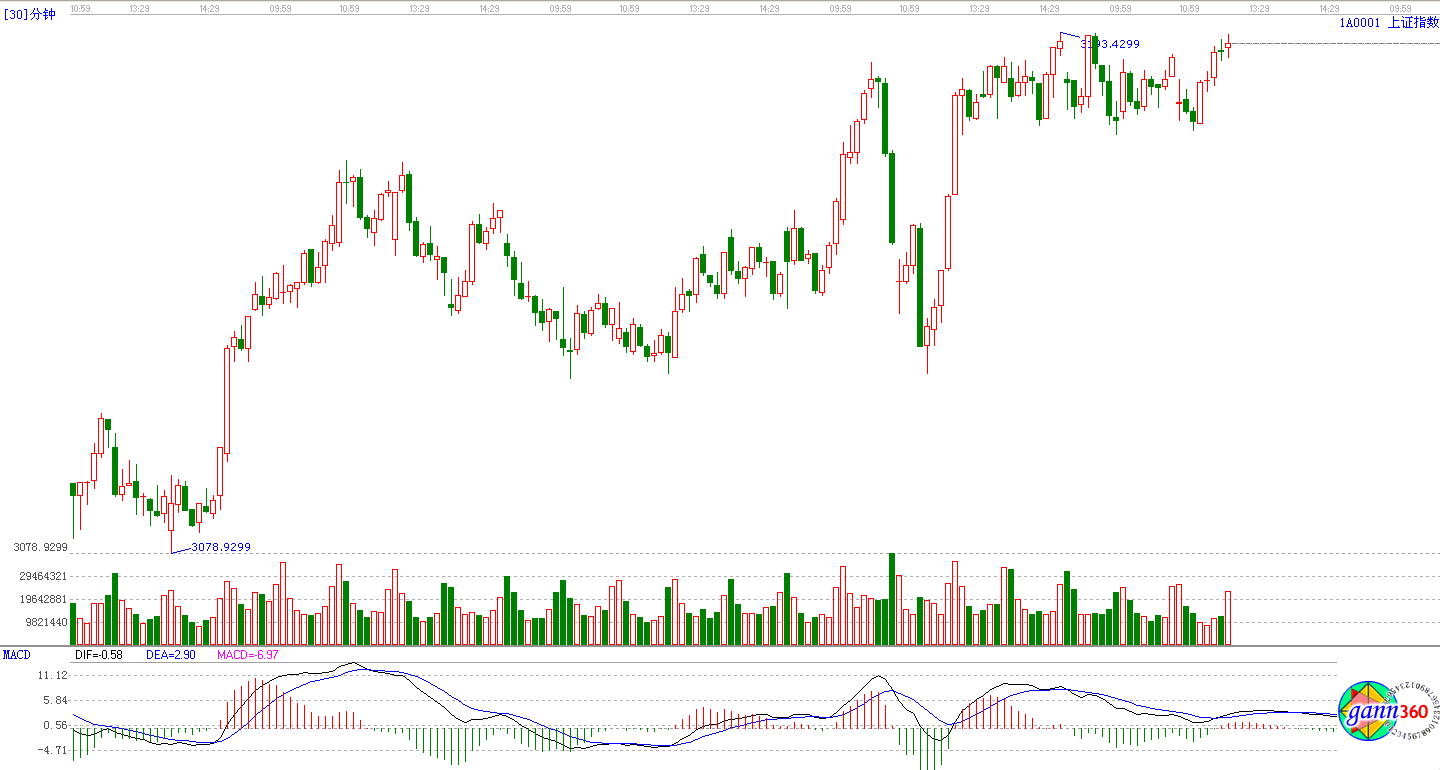Screen dimensions: 1440x770
Task: Click the [30]分钟 period label
Action: pyautogui.click(x=29, y=14)
